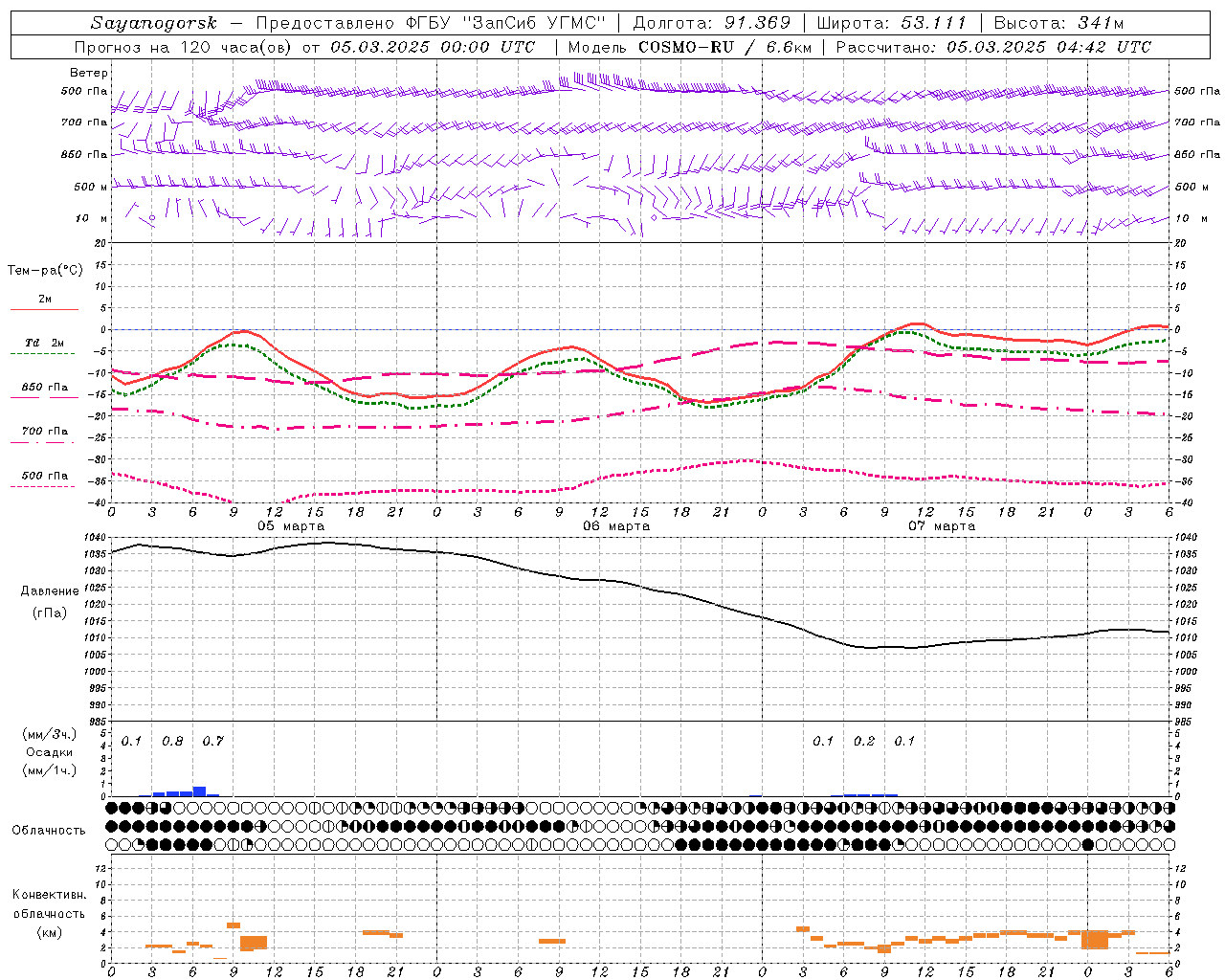Click the dotted pink line sample under legend '500 гПа'
Image resolution: width=1225 pixels, height=980 pixels.
[43, 486]
